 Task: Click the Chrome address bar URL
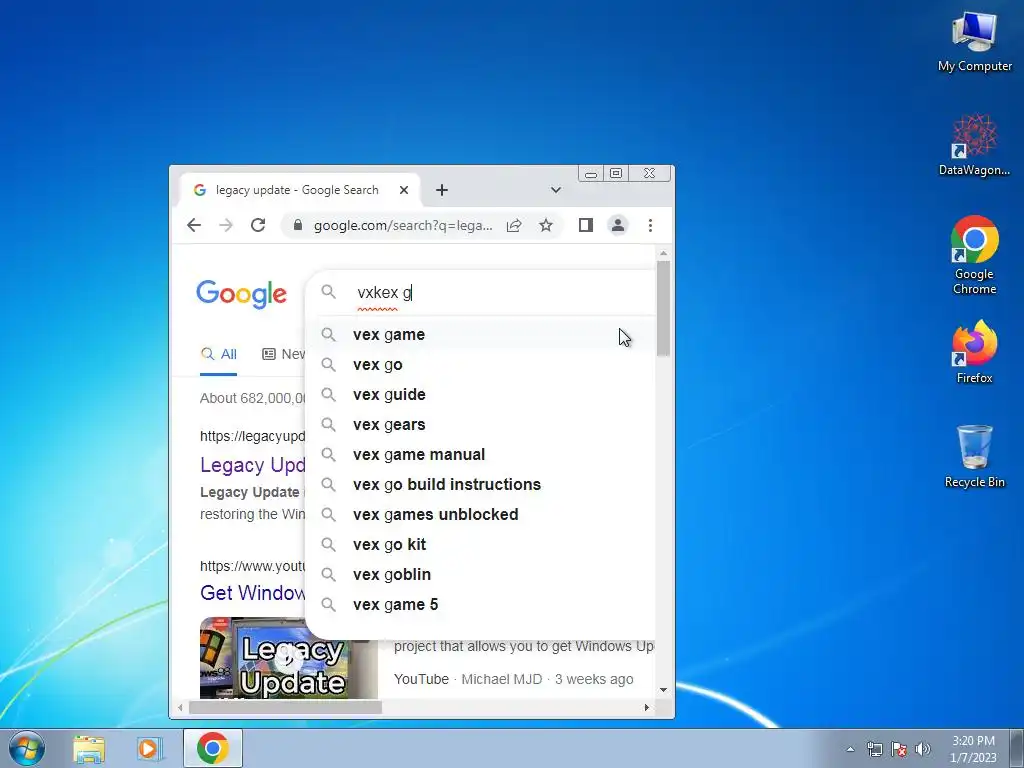coord(403,225)
